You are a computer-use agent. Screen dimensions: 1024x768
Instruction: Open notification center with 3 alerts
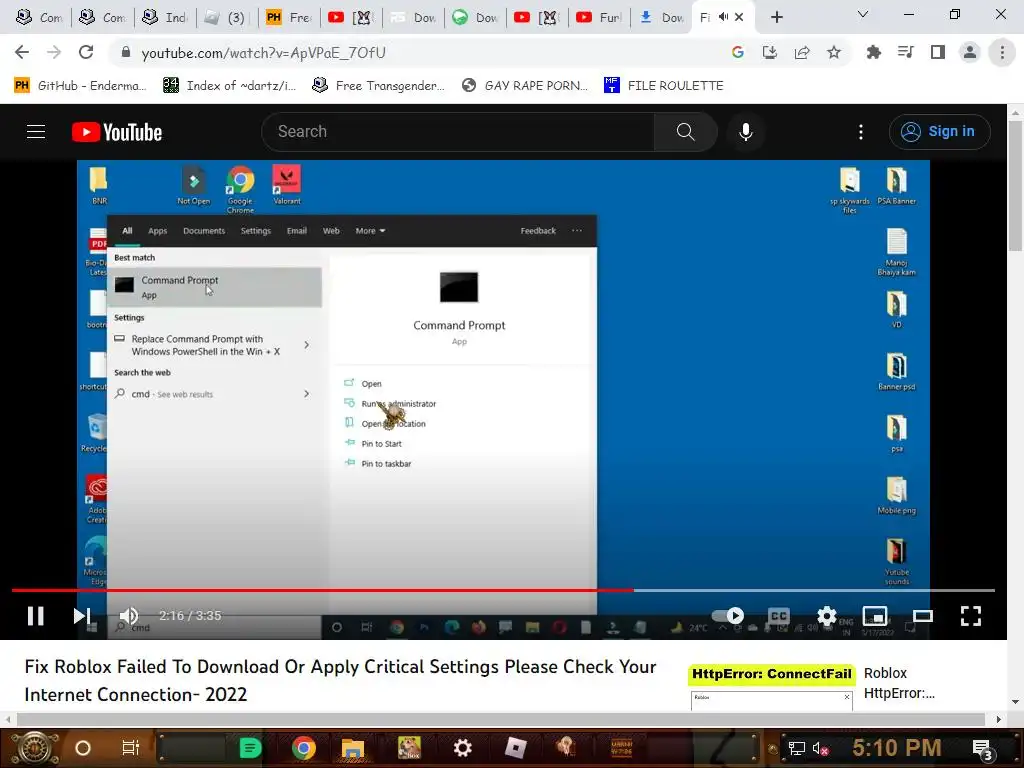pos(982,750)
